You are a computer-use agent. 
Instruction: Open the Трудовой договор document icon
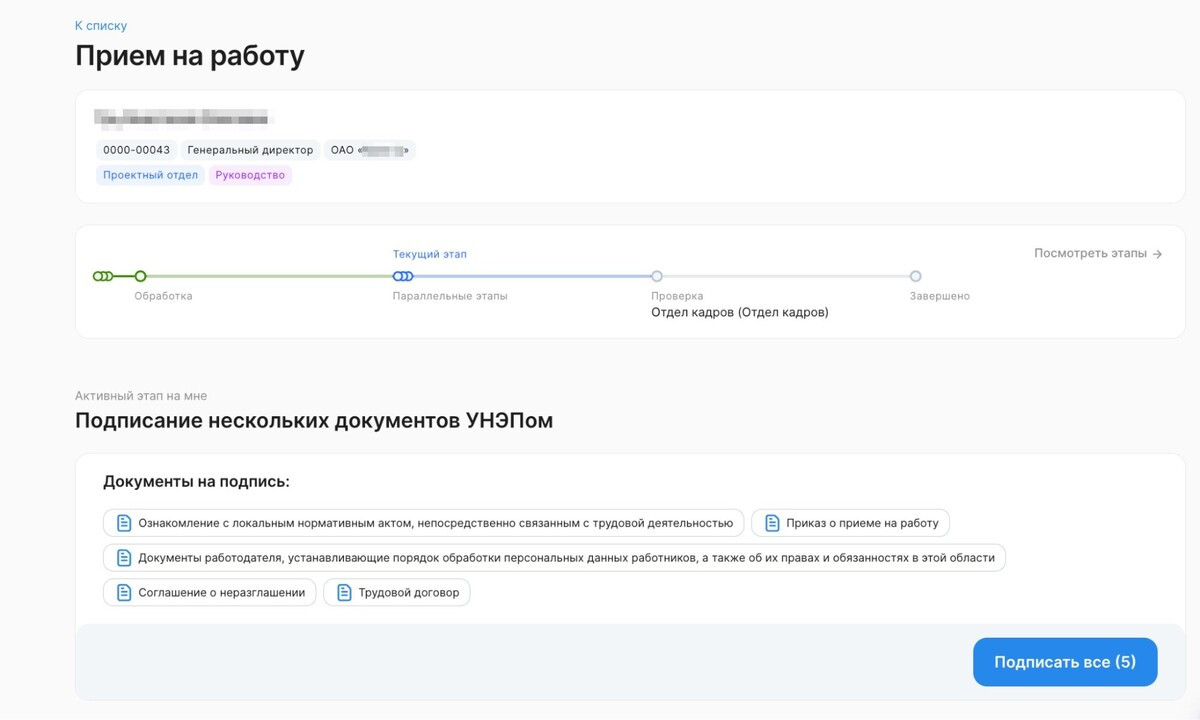point(344,593)
